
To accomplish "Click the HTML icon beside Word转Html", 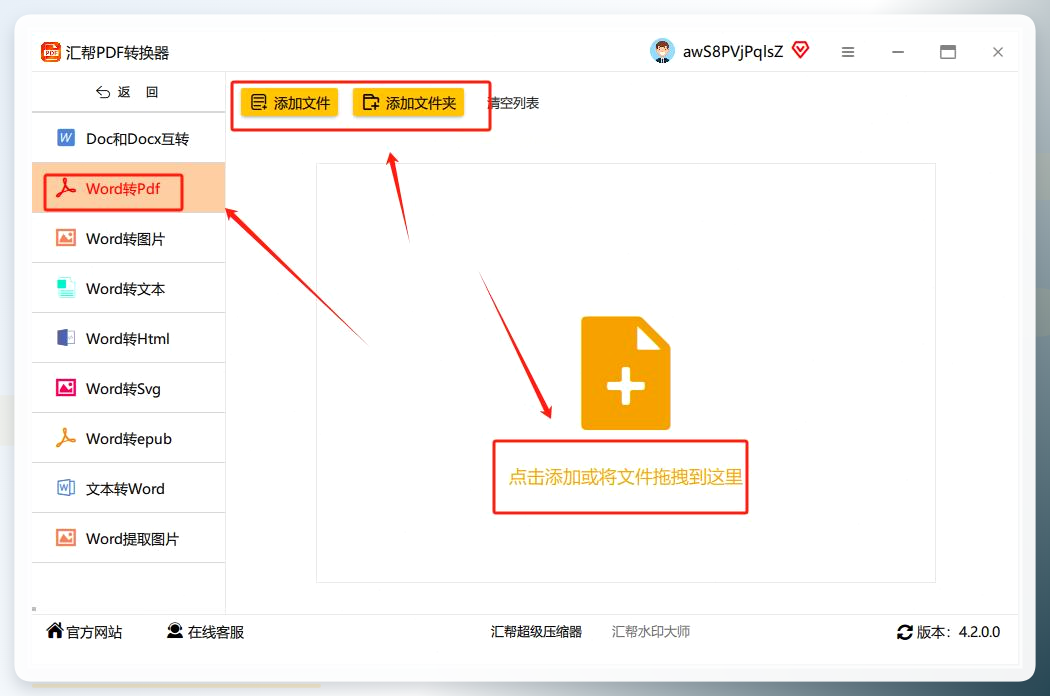I will [x=66, y=338].
